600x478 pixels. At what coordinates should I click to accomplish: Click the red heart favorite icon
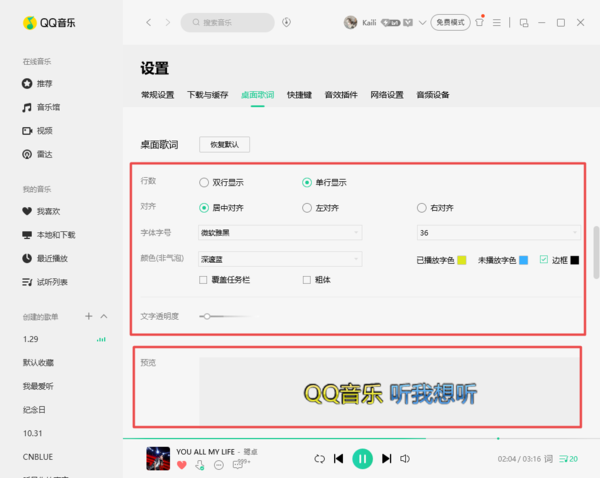pyautogui.click(x=182, y=465)
